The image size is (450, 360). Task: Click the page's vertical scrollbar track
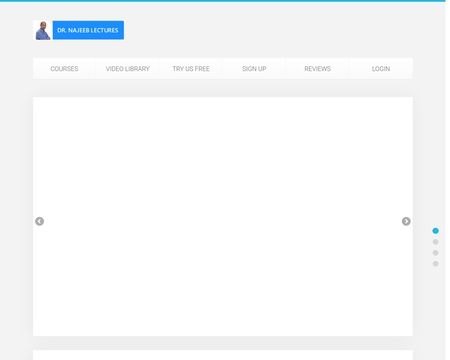click(448, 180)
